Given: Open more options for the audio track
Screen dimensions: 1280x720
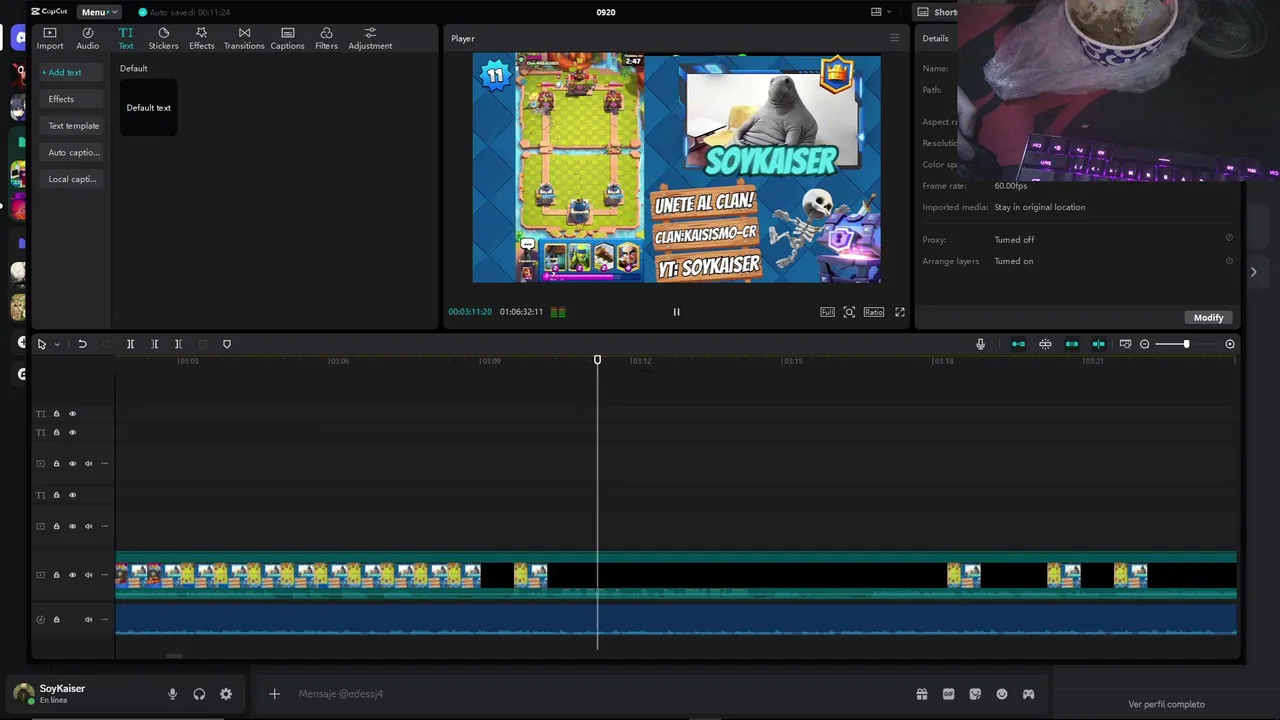Looking at the screenshot, I should pos(104,620).
